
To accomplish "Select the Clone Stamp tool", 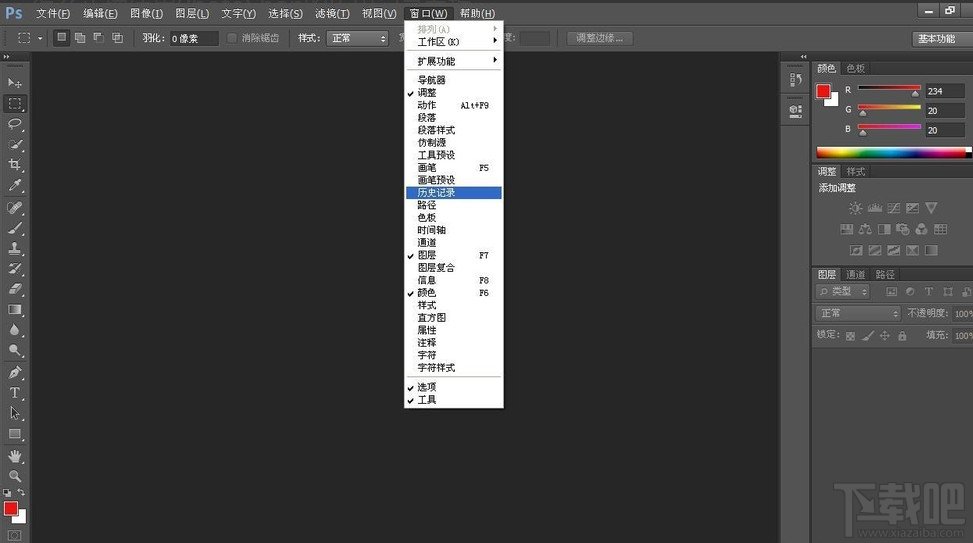I will coord(15,248).
